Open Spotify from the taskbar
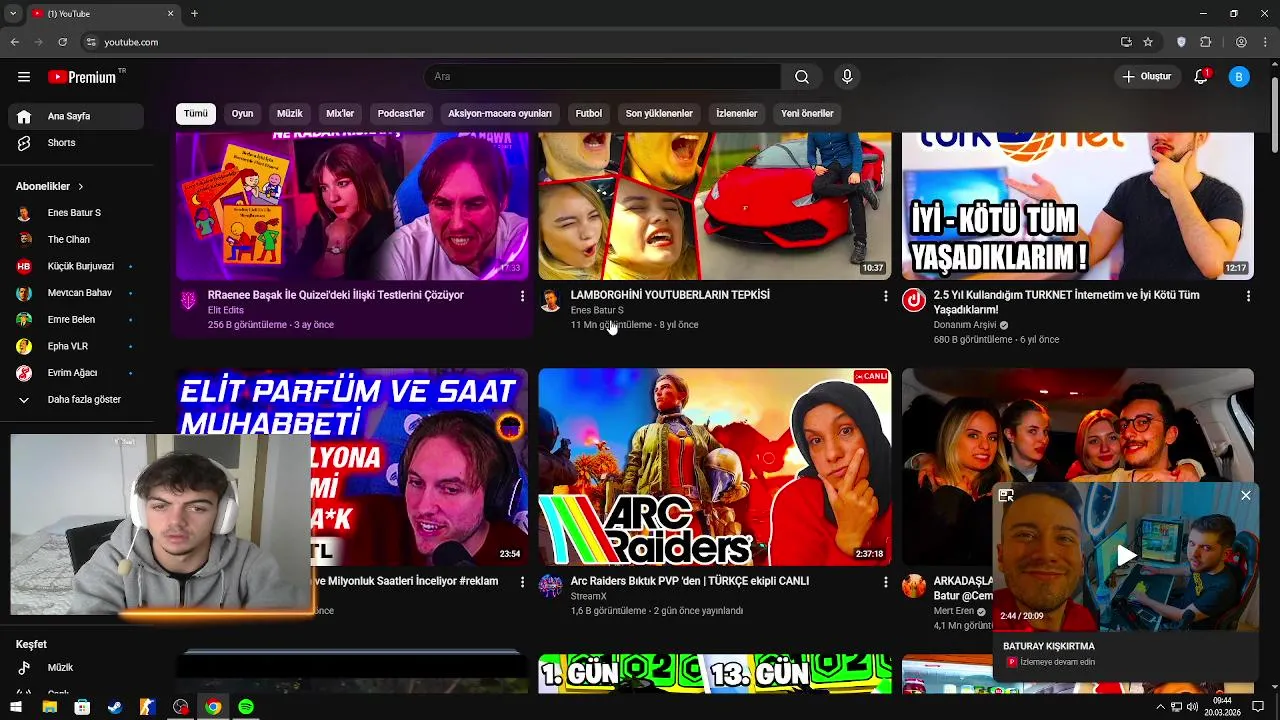 (246, 707)
